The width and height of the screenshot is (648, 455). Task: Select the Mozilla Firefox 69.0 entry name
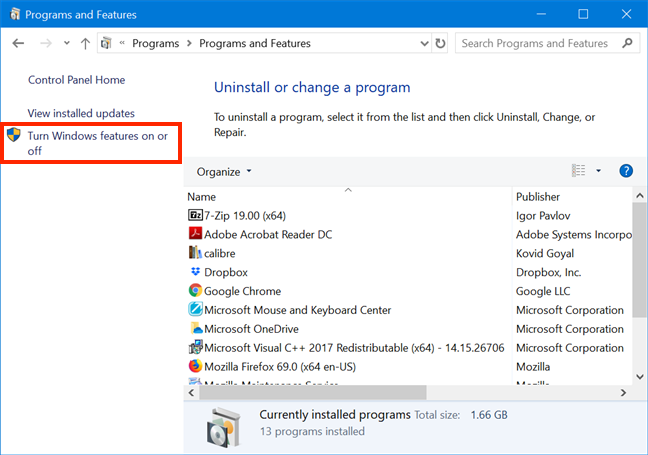tap(280, 367)
